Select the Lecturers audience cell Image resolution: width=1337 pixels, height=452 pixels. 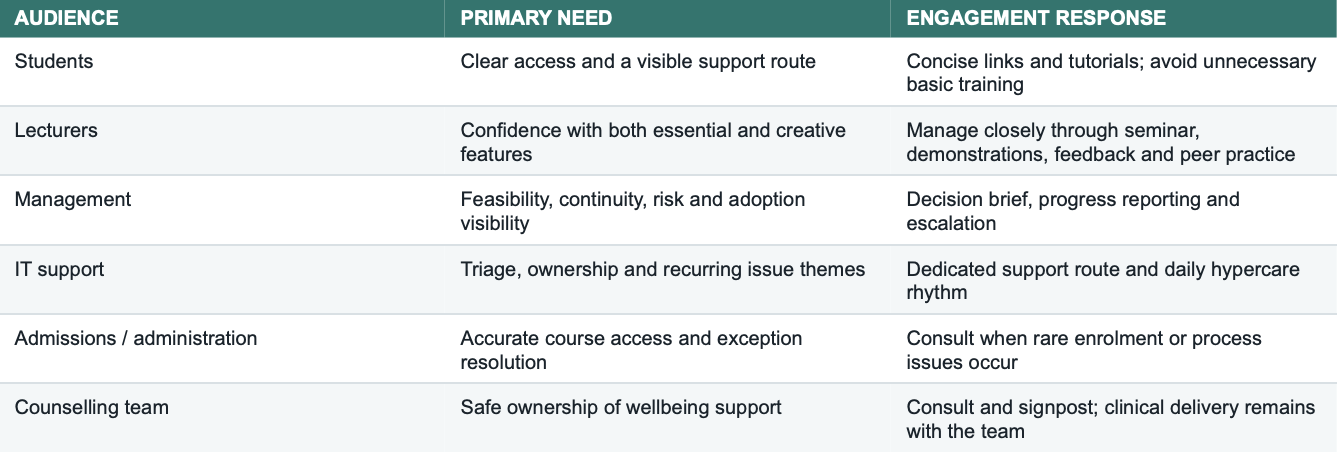(x=222, y=141)
